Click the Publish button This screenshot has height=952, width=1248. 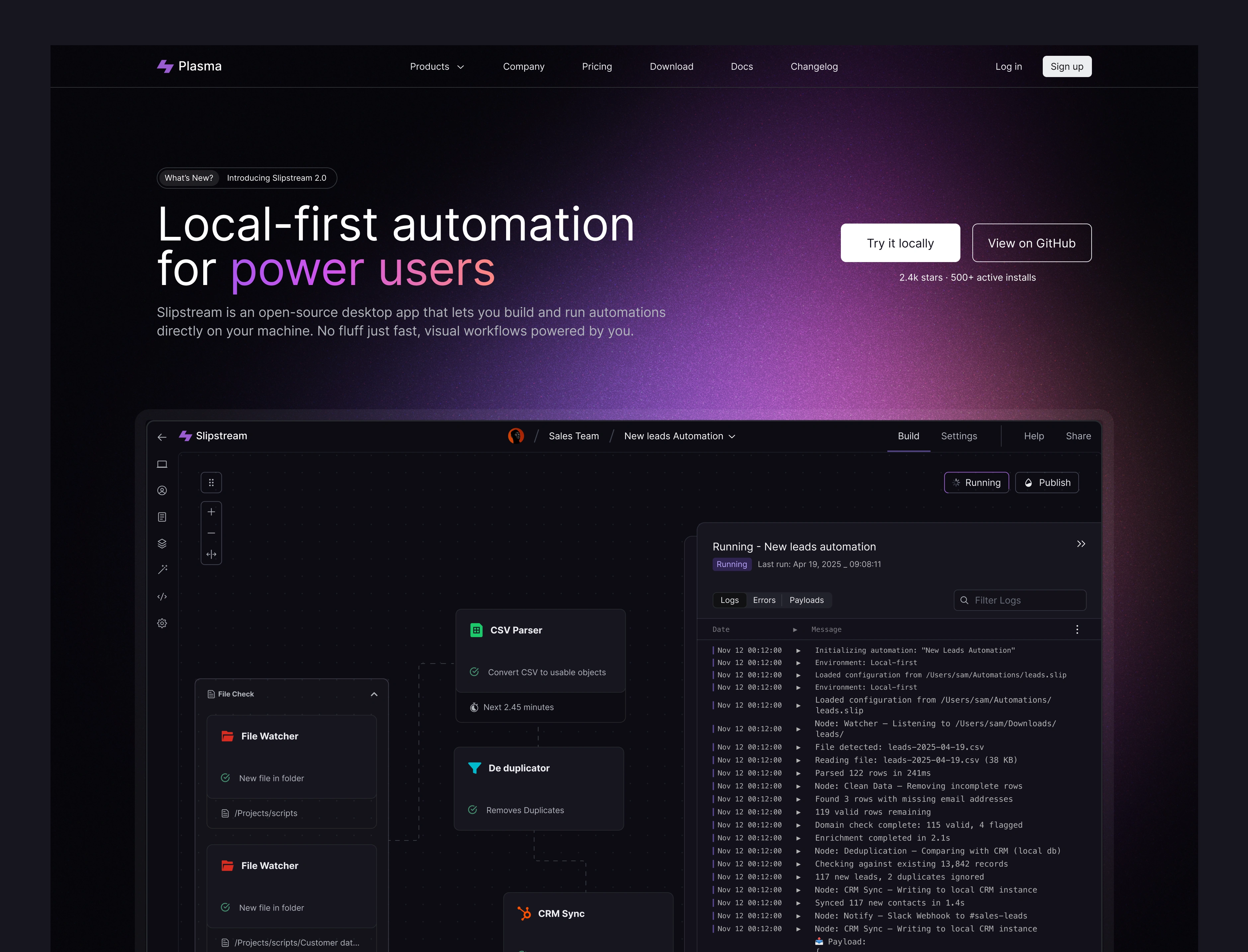[1047, 483]
